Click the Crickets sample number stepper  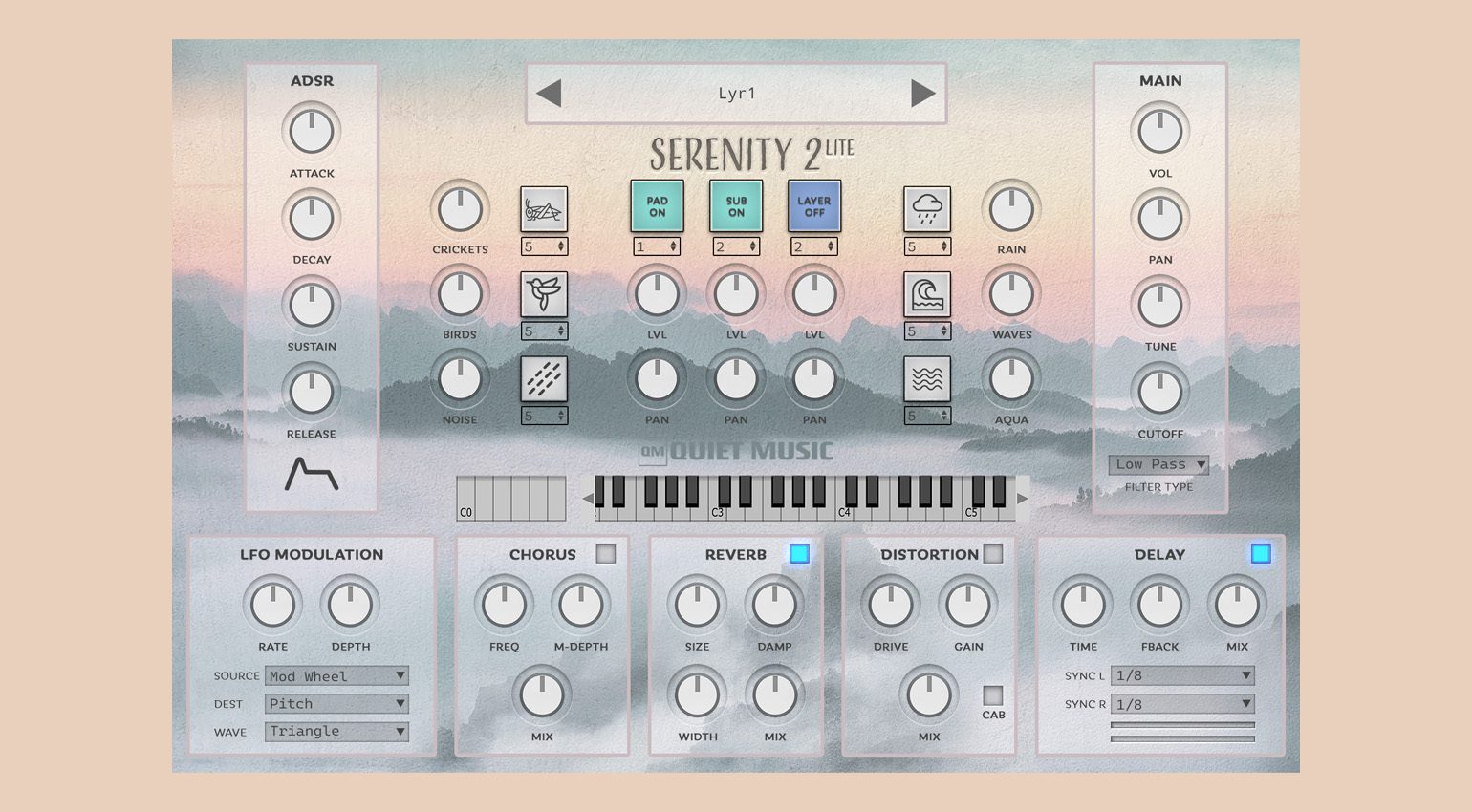[544, 246]
